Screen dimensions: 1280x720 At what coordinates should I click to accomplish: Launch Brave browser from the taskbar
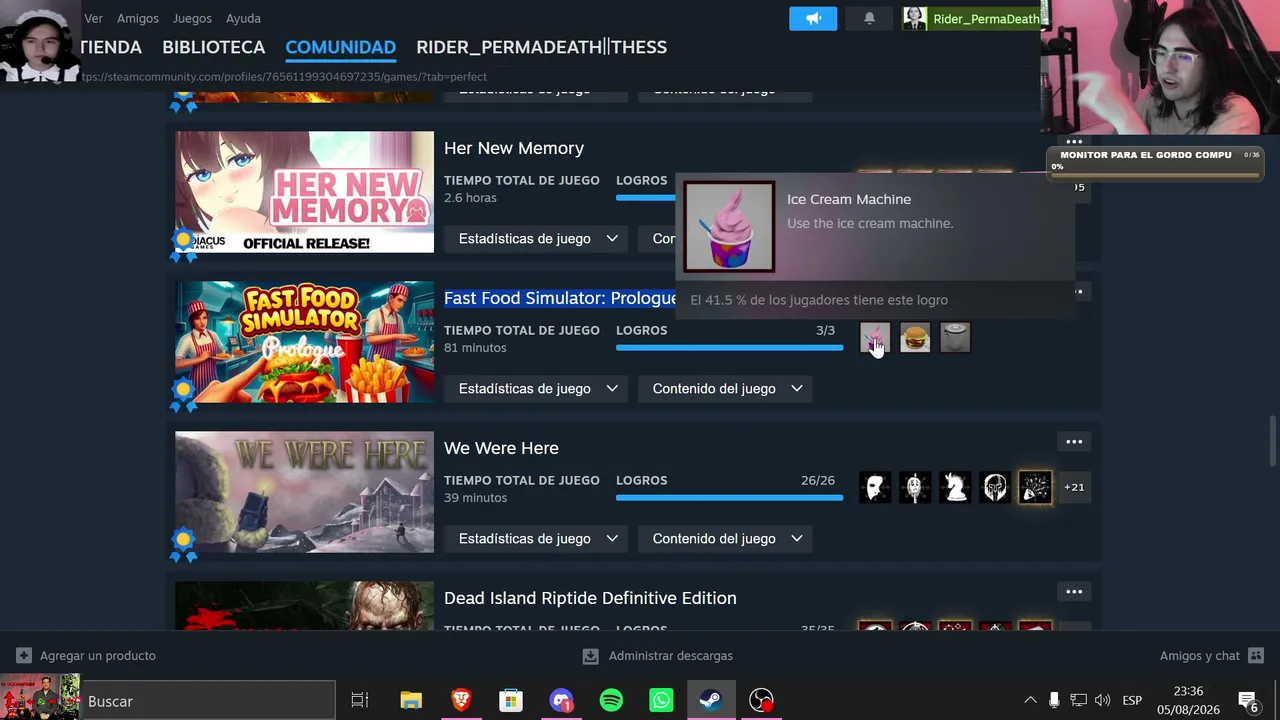(x=461, y=701)
